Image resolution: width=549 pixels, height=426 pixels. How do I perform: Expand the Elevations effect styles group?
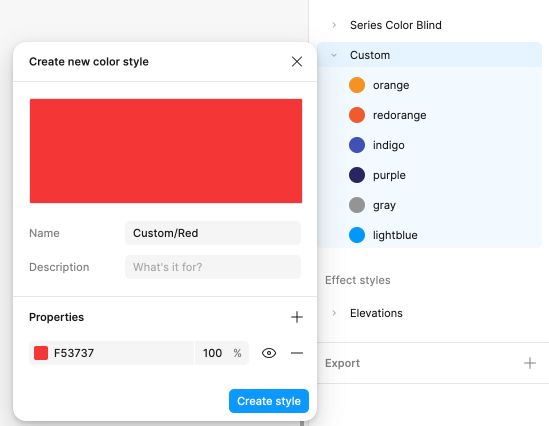coord(334,313)
